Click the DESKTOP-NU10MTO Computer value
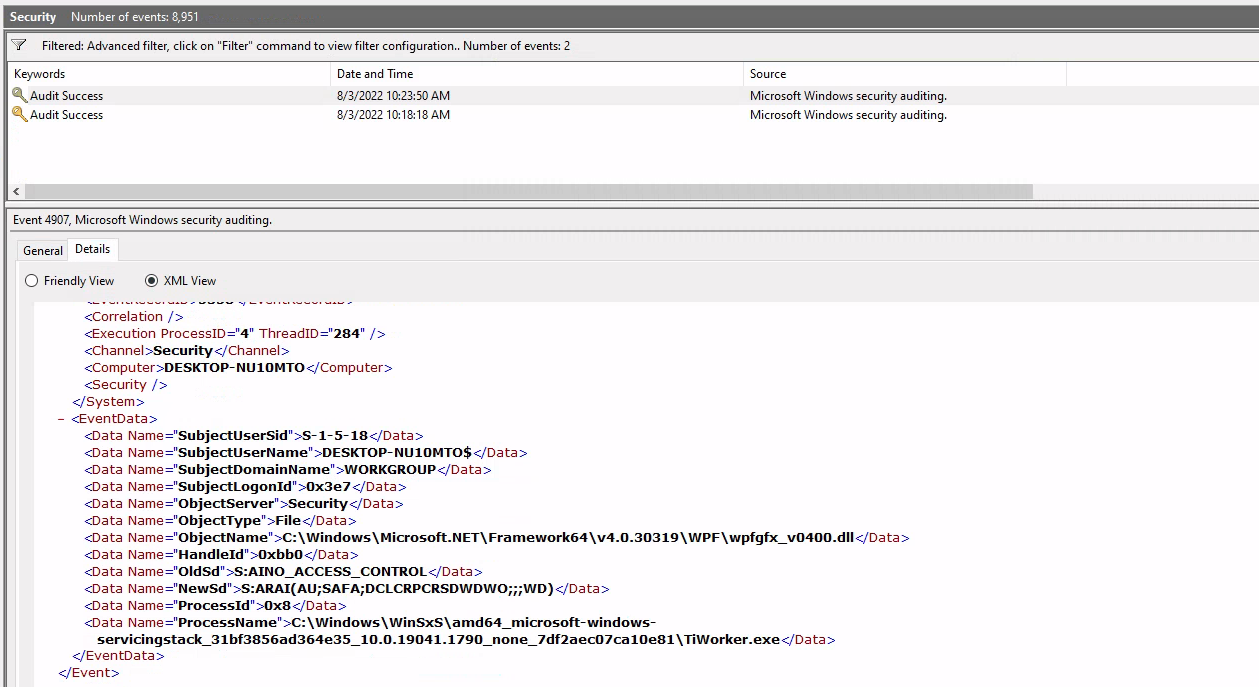This screenshot has width=1259, height=687. coord(234,367)
